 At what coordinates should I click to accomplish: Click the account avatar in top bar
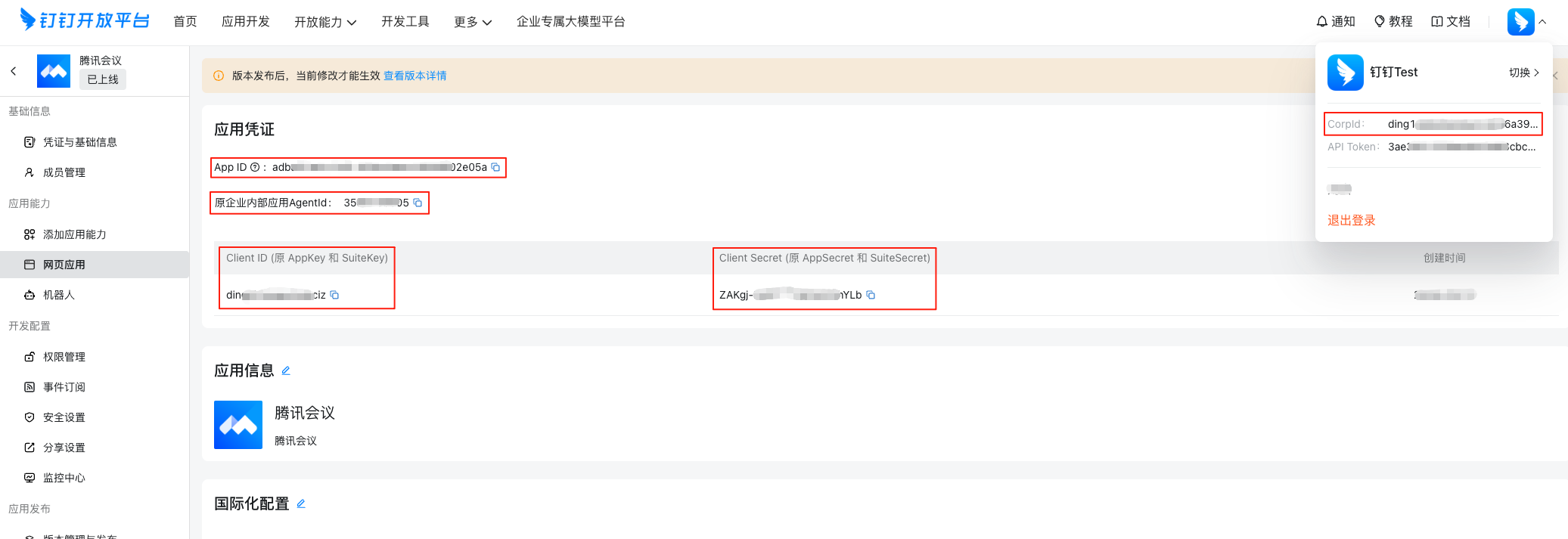[1521, 21]
